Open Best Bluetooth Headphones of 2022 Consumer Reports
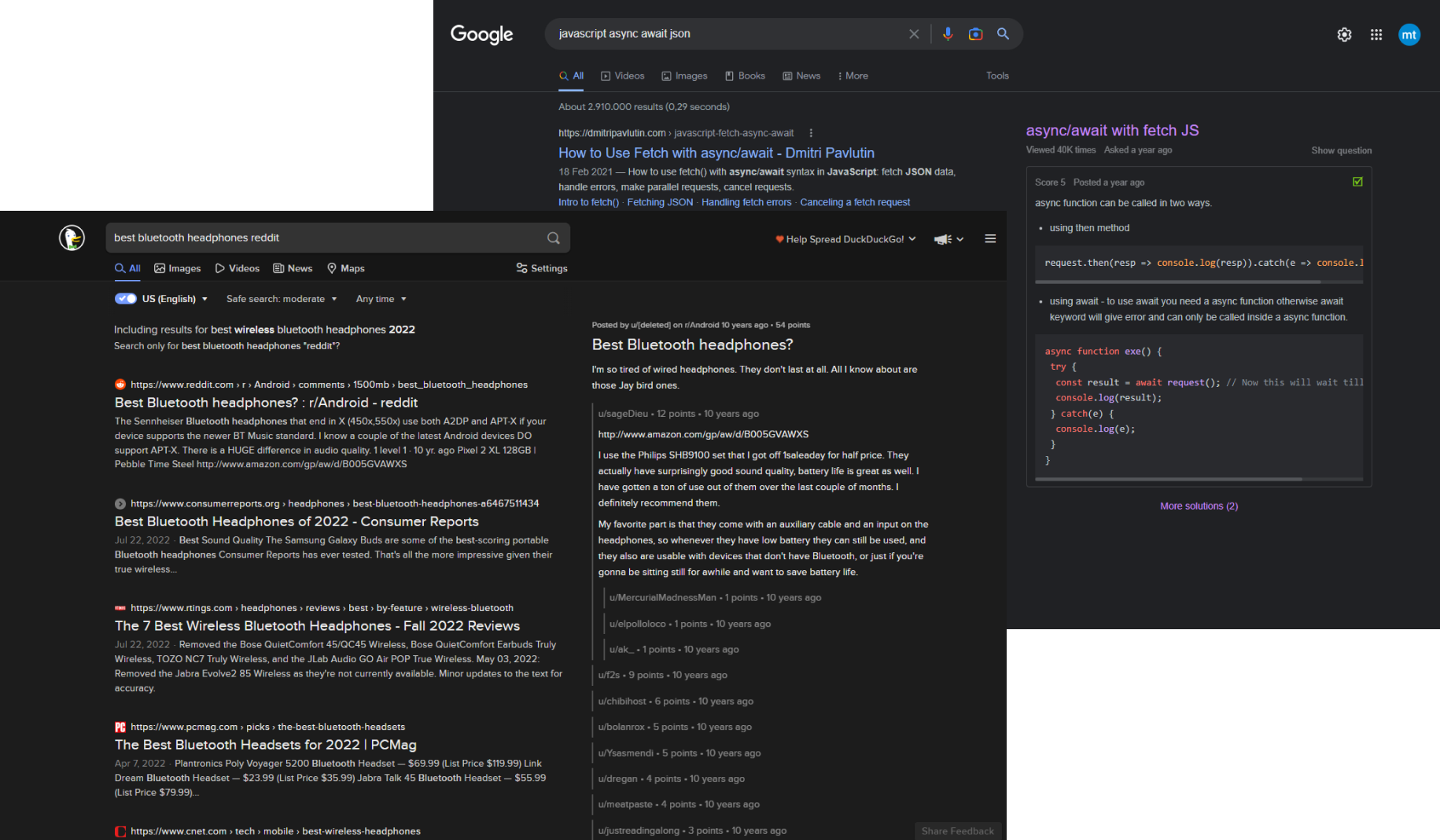1440x840 pixels. (x=296, y=521)
